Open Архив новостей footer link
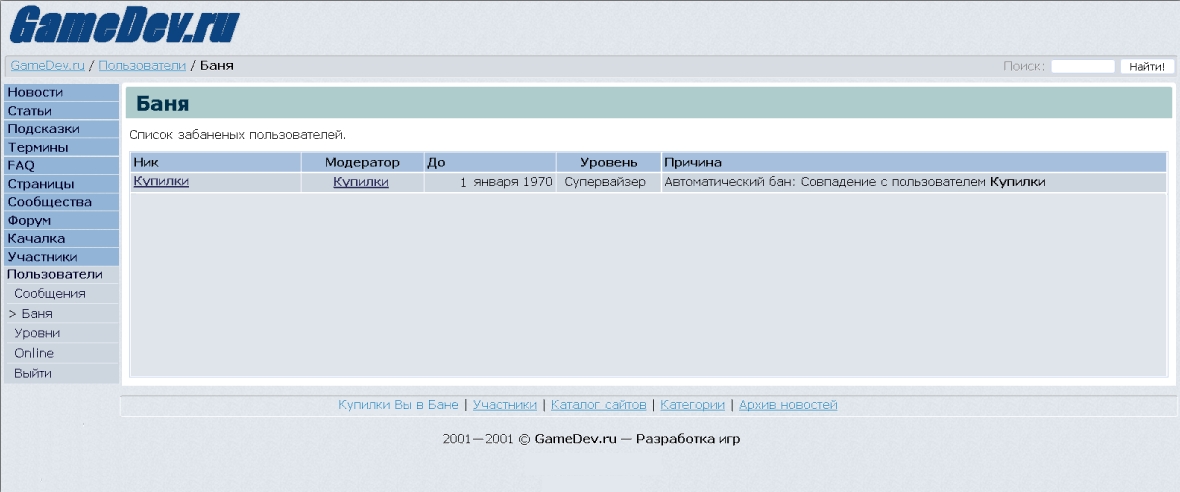 click(788, 405)
